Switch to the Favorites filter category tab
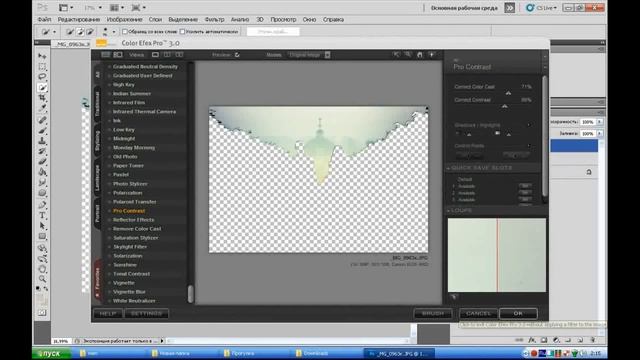Screen dimensions: 640x360 (x=97, y=279)
